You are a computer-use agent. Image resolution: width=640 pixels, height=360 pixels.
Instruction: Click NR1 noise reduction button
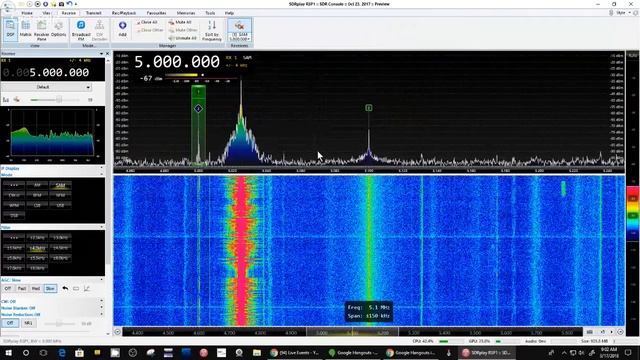tap(28, 323)
